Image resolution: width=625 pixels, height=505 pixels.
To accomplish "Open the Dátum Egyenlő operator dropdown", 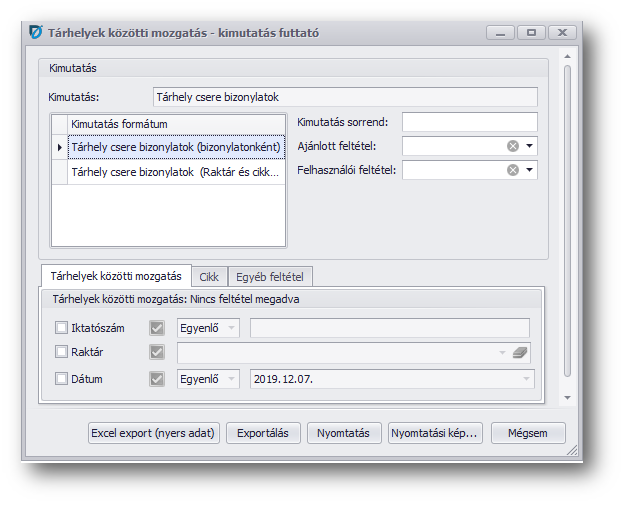I will [232, 379].
